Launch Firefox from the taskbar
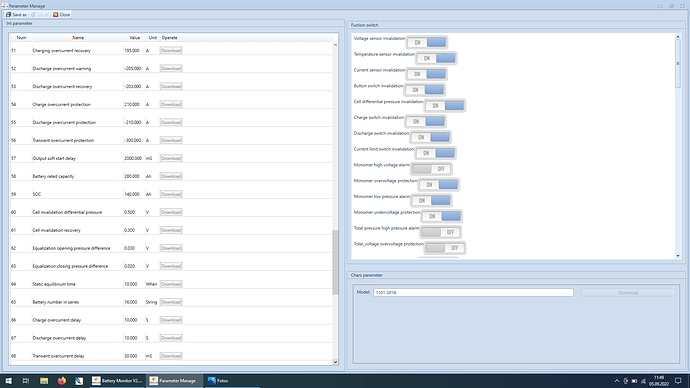This screenshot has height=388, width=690. [62, 381]
